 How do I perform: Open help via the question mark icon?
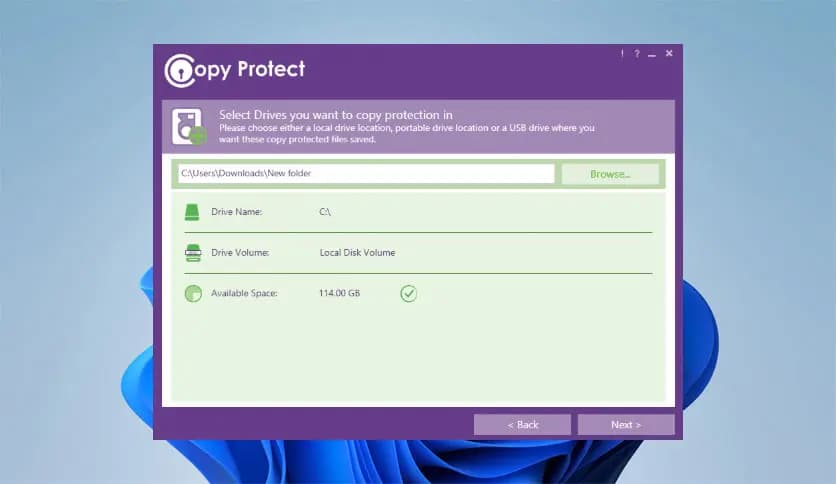pos(637,53)
